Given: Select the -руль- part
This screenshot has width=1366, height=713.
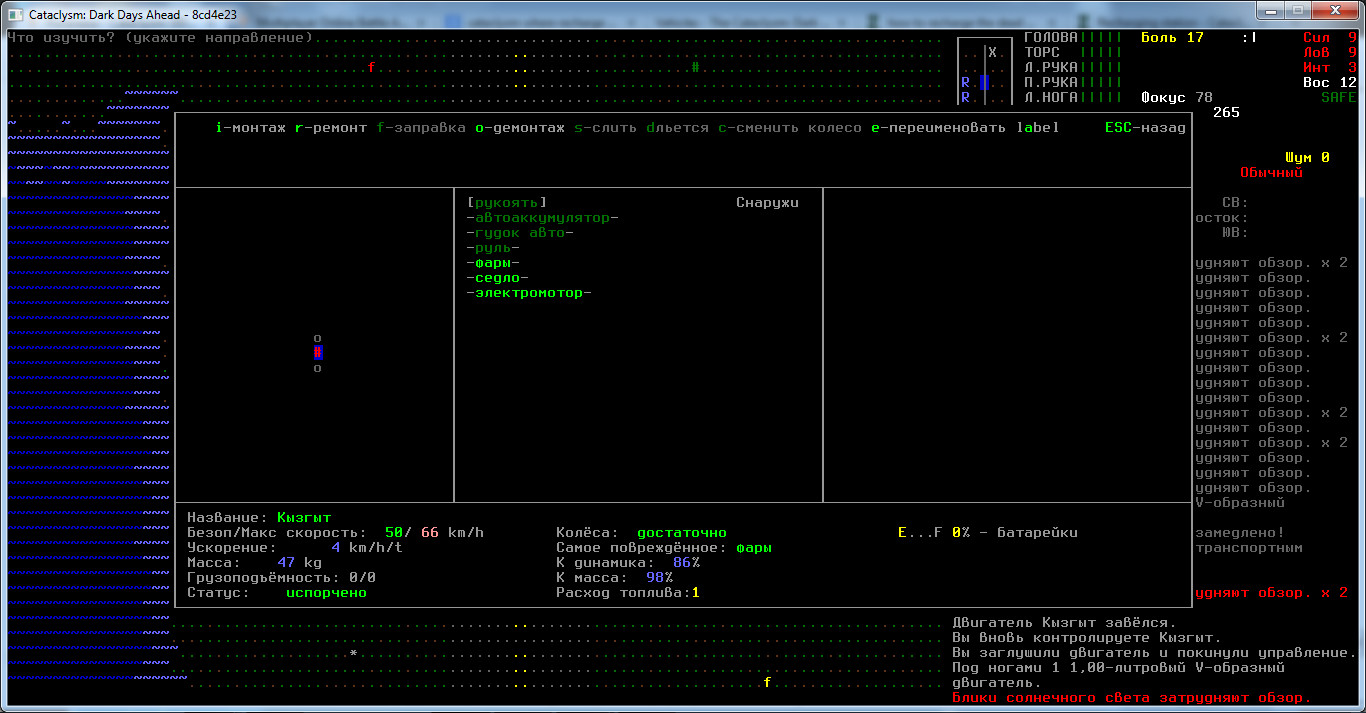Looking at the screenshot, I should (x=493, y=247).
